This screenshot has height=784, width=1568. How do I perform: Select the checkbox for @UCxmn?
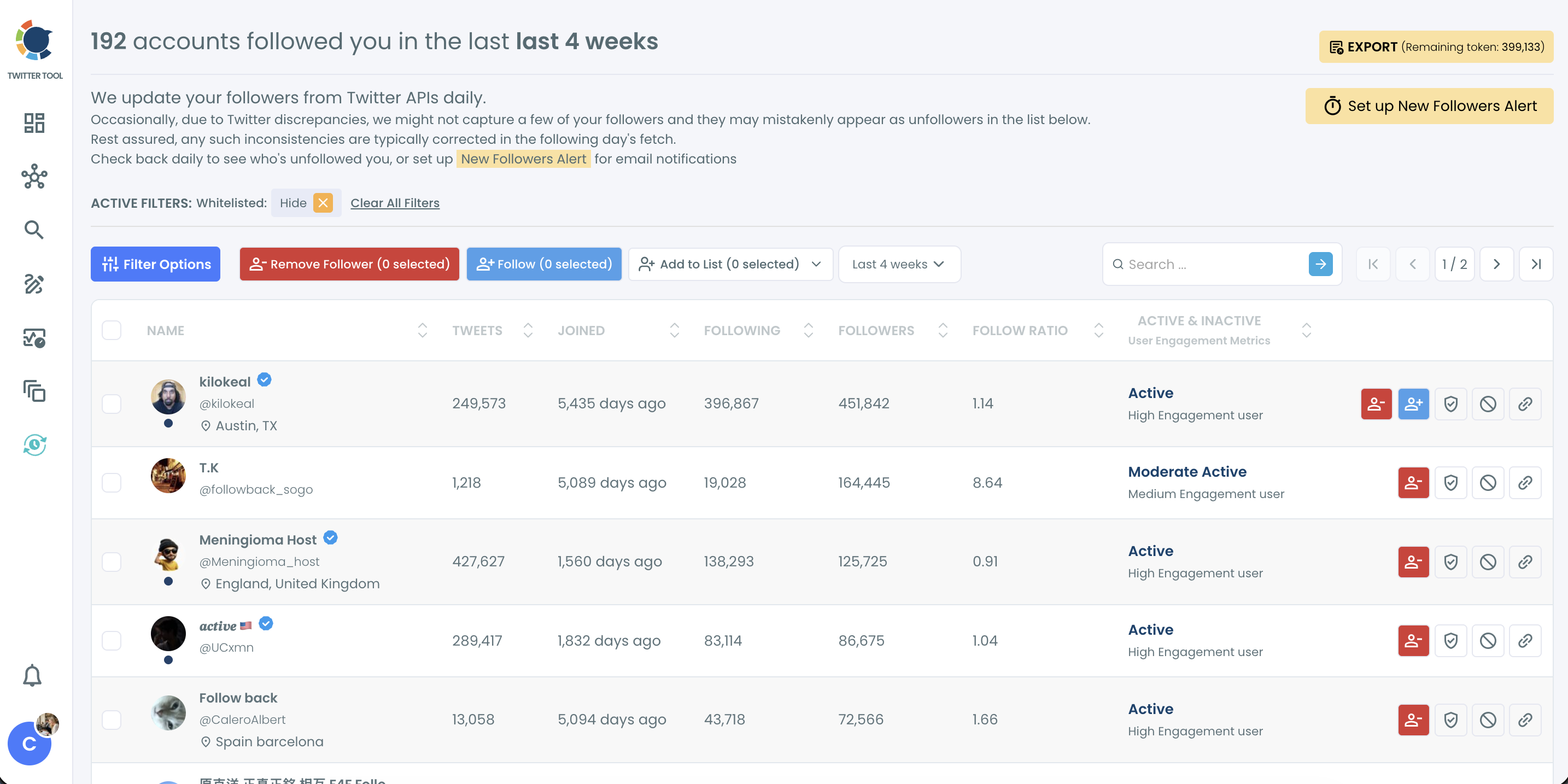pyautogui.click(x=112, y=640)
